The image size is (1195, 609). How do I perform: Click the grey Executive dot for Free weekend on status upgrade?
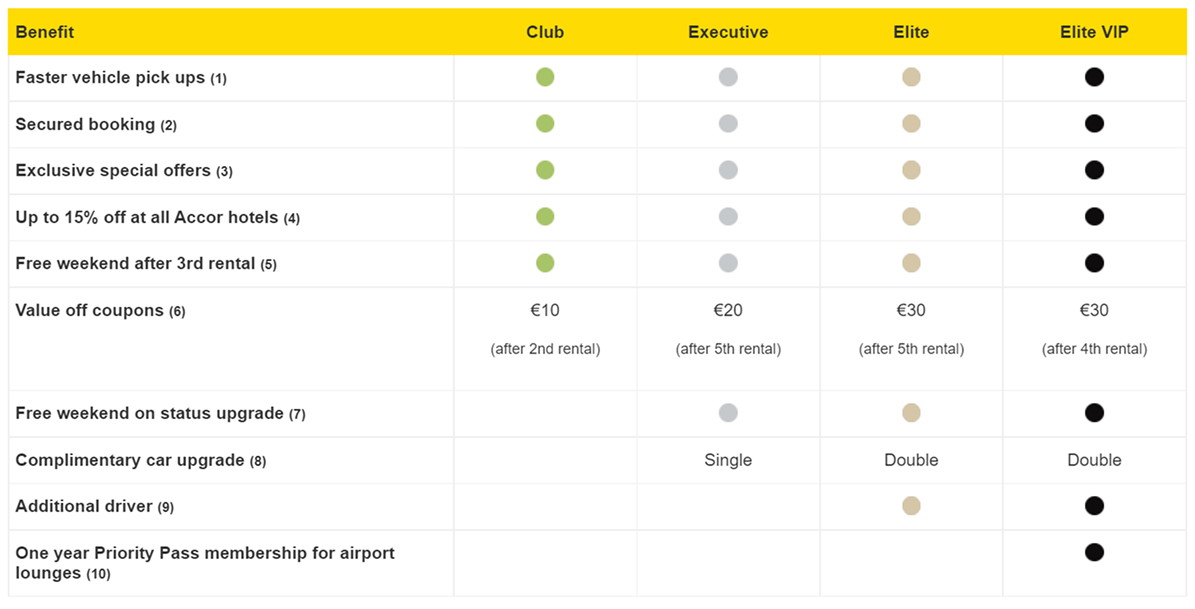click(x=728, y=413)
